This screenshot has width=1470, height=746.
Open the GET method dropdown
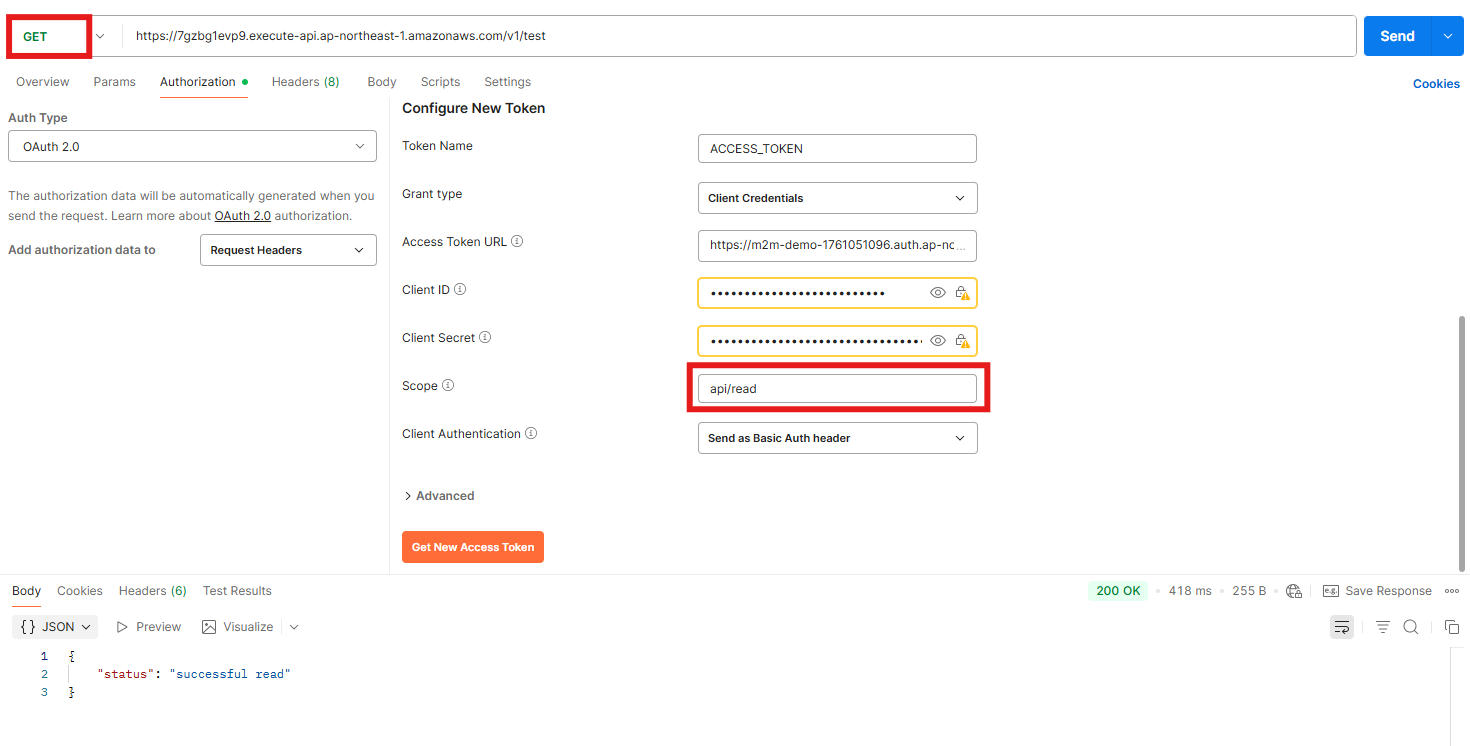pyautogui.click(x=99, y=36)
